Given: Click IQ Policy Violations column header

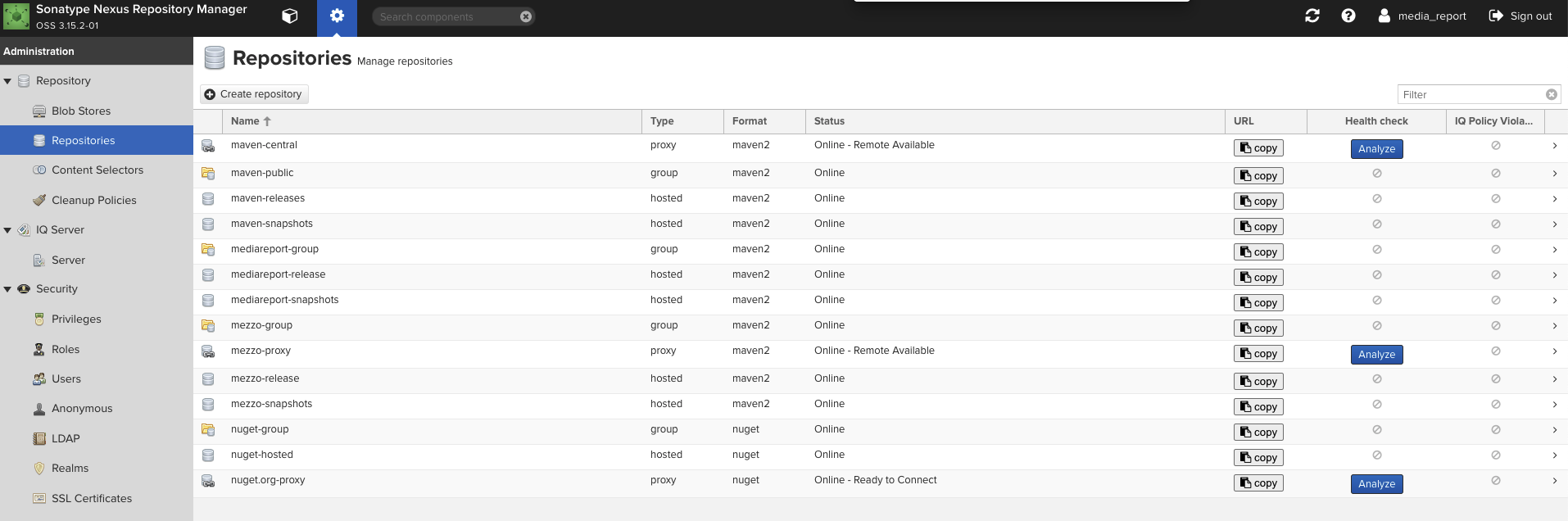Looking at the screenshot, I should point(1495,121).
